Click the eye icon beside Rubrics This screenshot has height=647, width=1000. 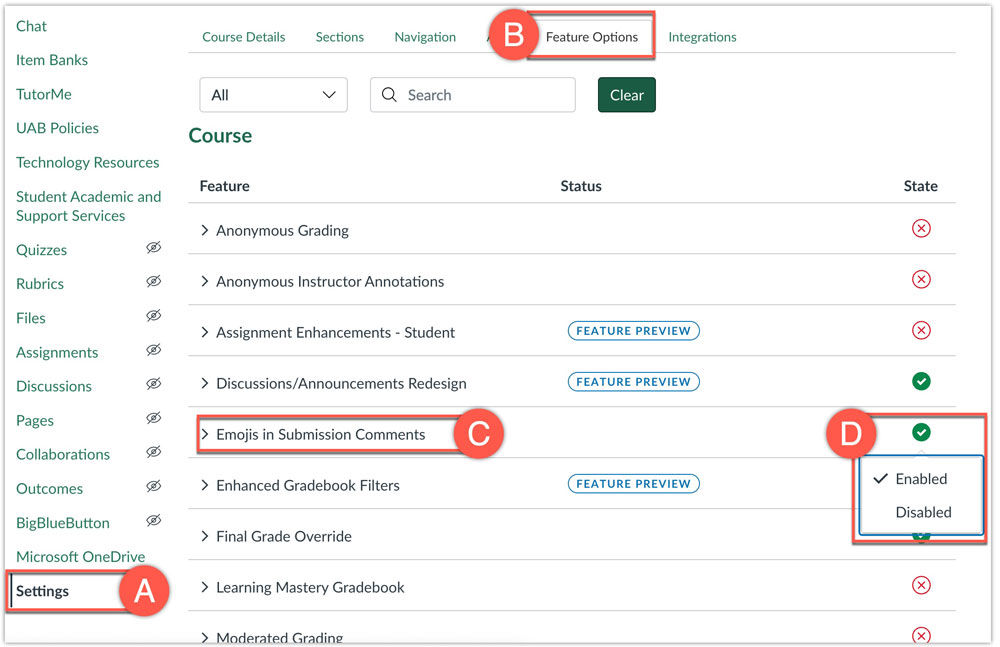tap(153, 283)
